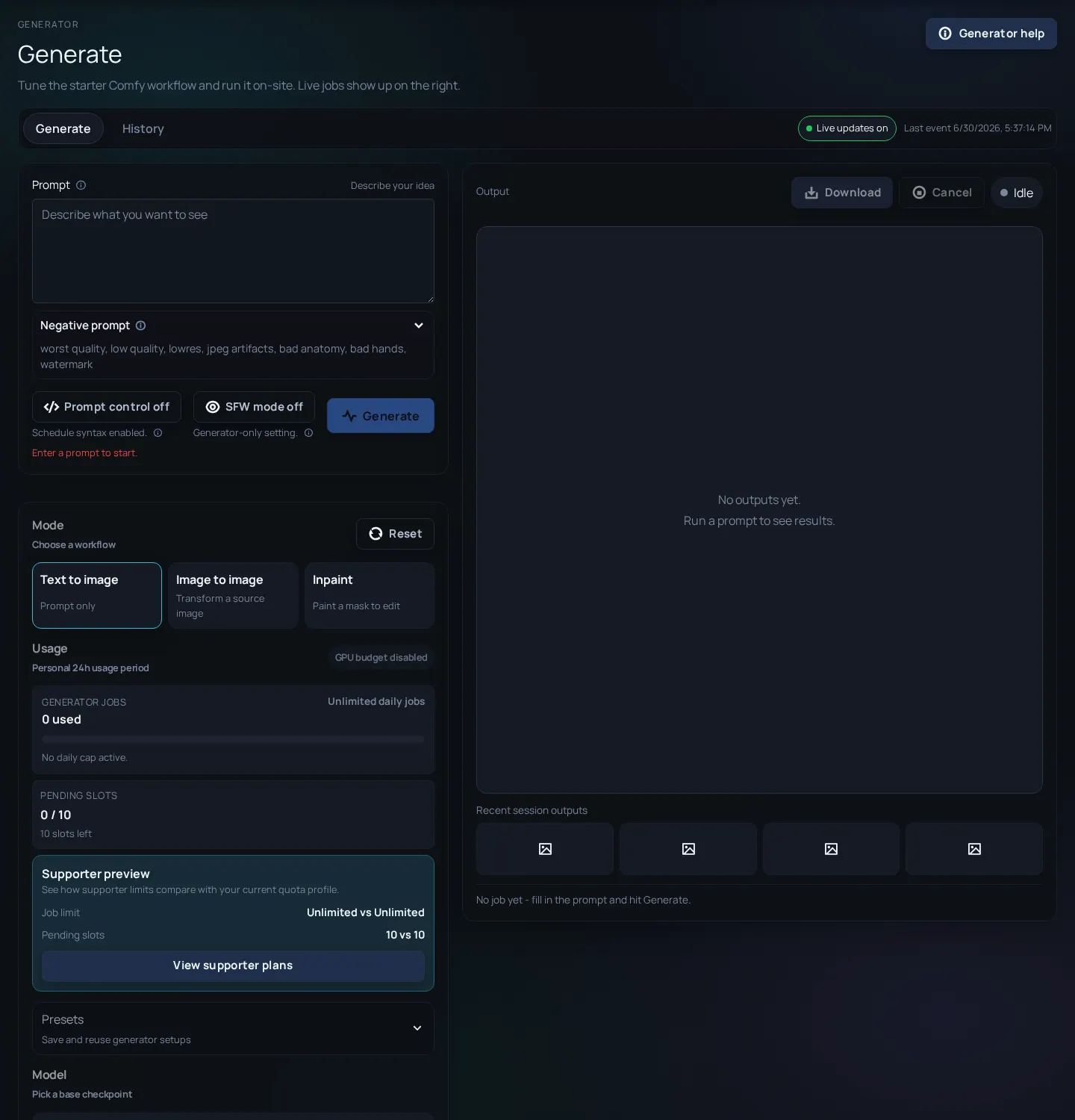The width and height of the screenshot is (1075, 1120).
Task: Cancel the current job
Action: (x=941, y=193)
